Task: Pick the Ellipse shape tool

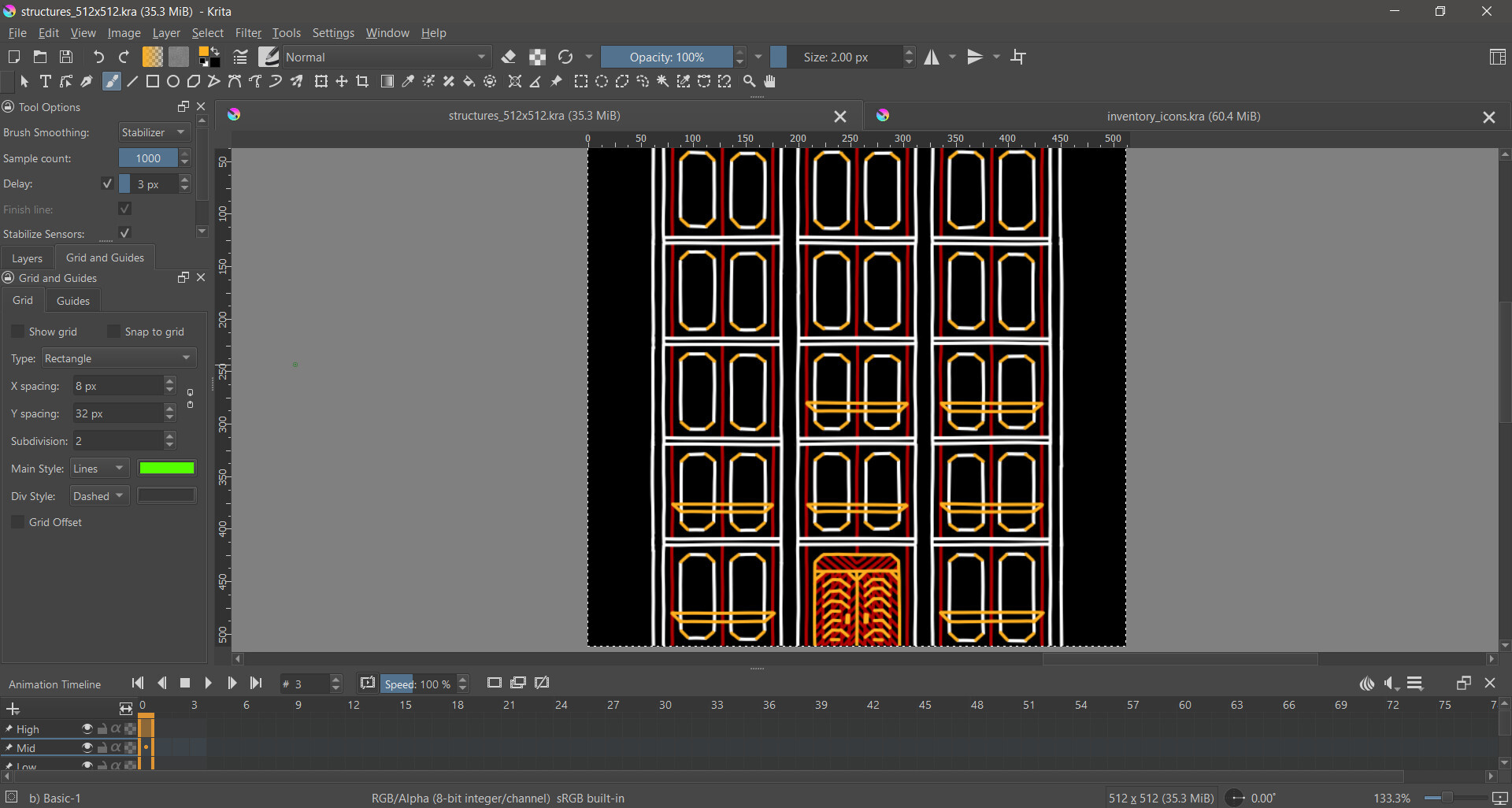Action: tap(173, 82)
